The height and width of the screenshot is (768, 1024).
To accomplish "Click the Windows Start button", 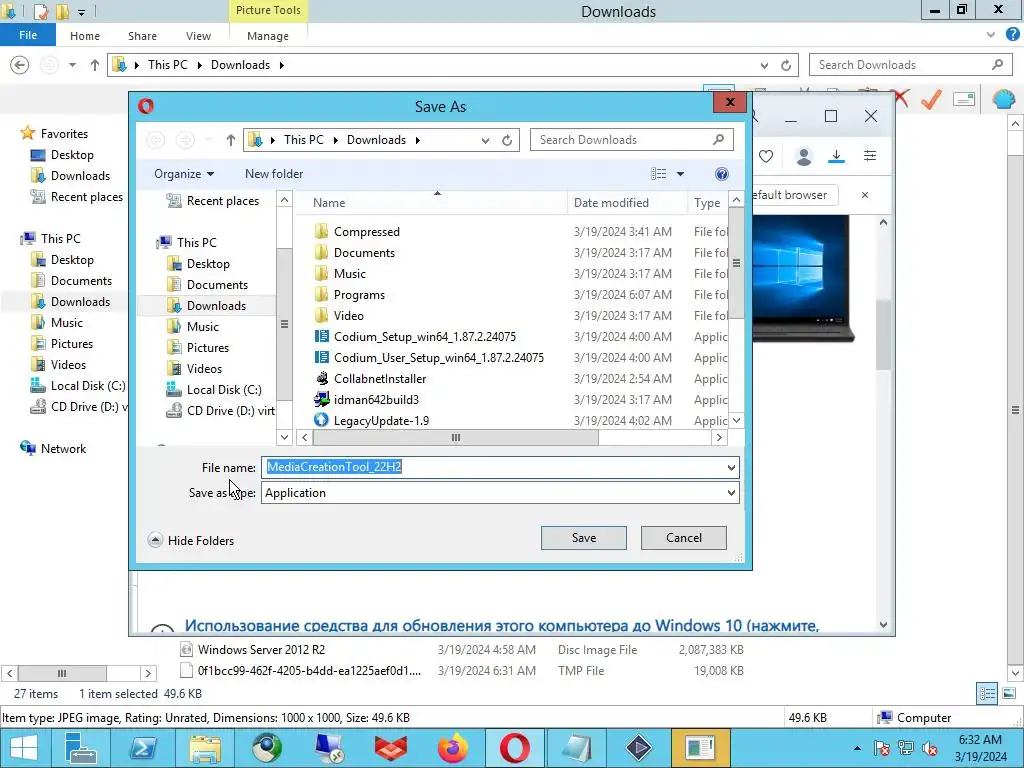I will (24, 748).
